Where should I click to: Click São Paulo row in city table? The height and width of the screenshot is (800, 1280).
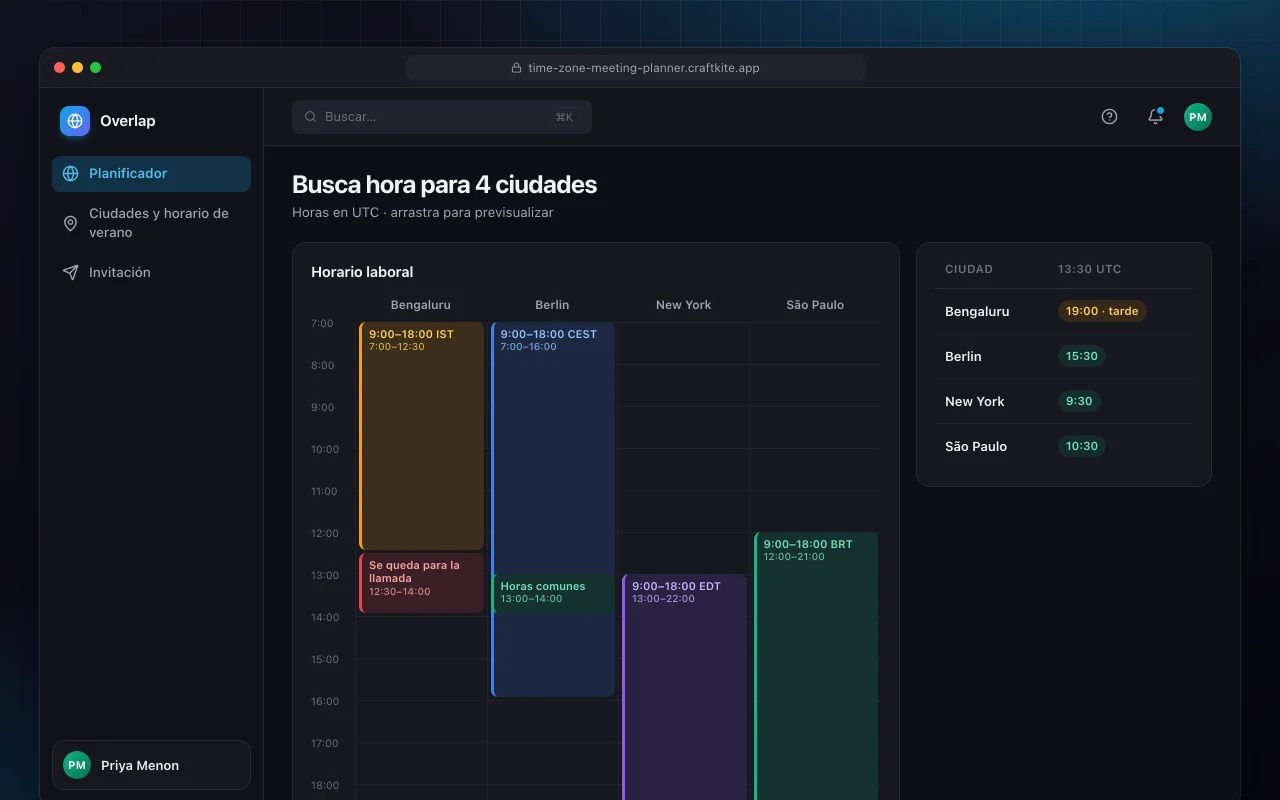1064,446
